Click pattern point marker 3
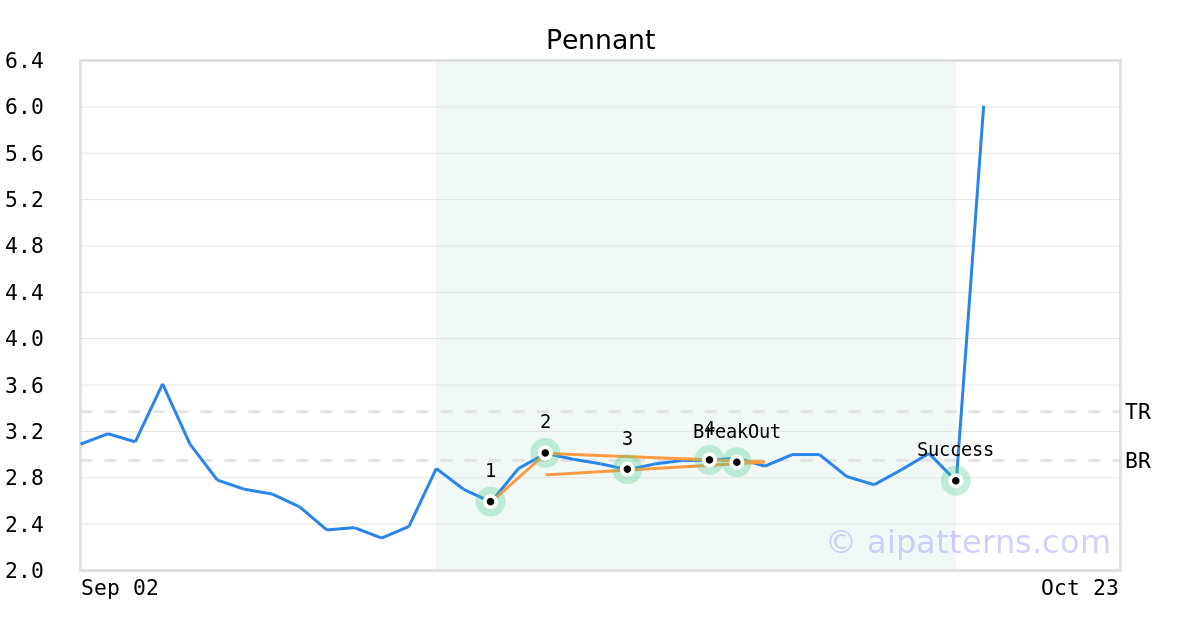 pyautogui.click(x=627, y=468)
